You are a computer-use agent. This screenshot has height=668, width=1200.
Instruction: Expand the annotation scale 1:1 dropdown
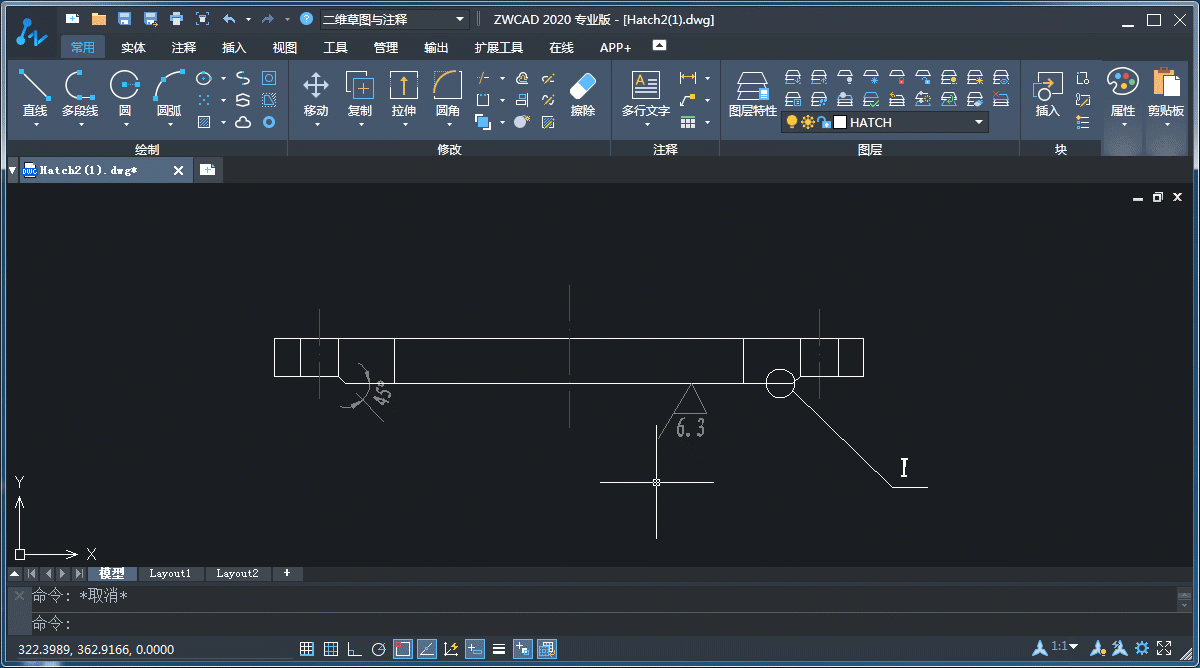1065,647
